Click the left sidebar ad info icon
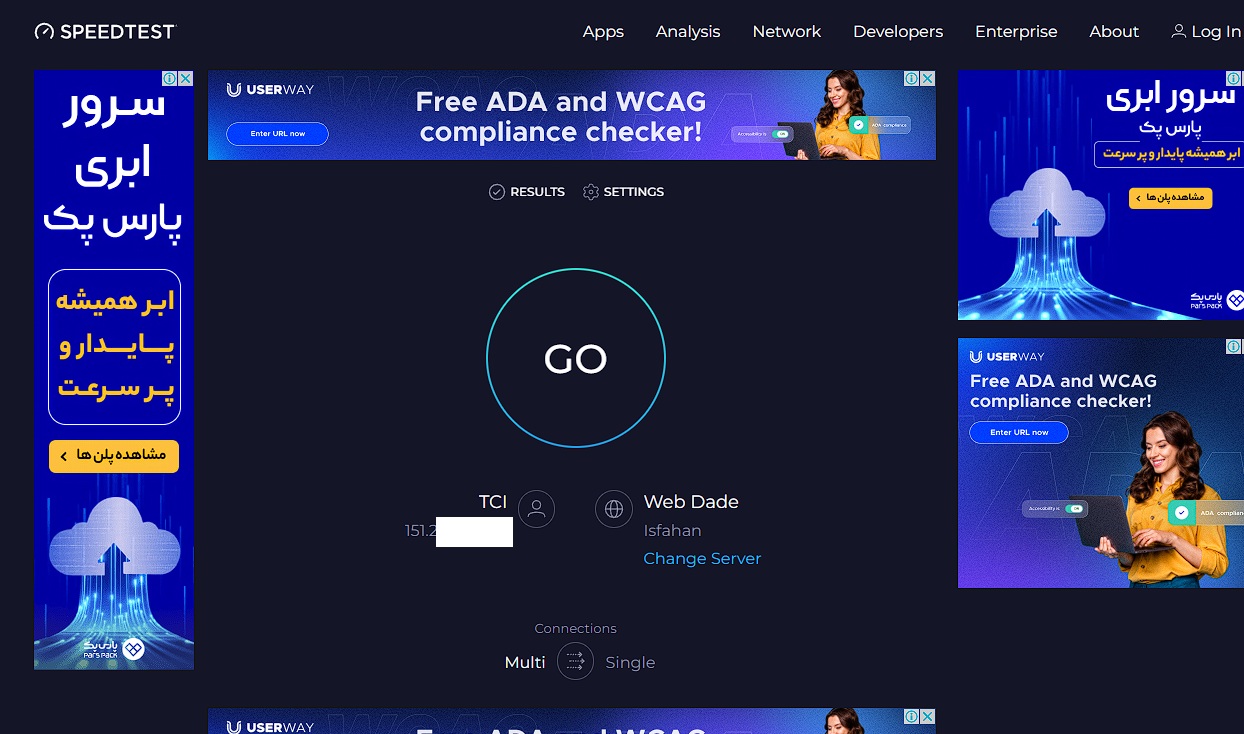Image resolution: width=1244 pixels, height=734 pixels. (x=170, y=78)
